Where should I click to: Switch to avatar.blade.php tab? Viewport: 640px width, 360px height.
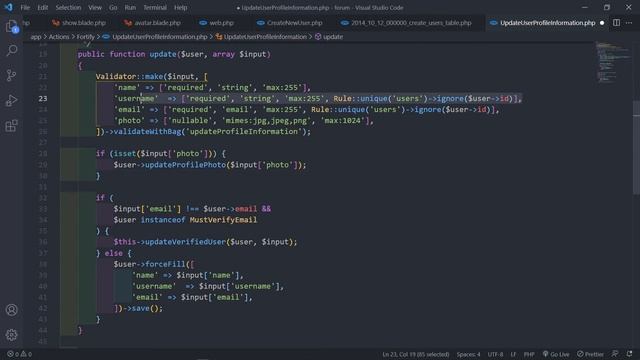[153, 23]
